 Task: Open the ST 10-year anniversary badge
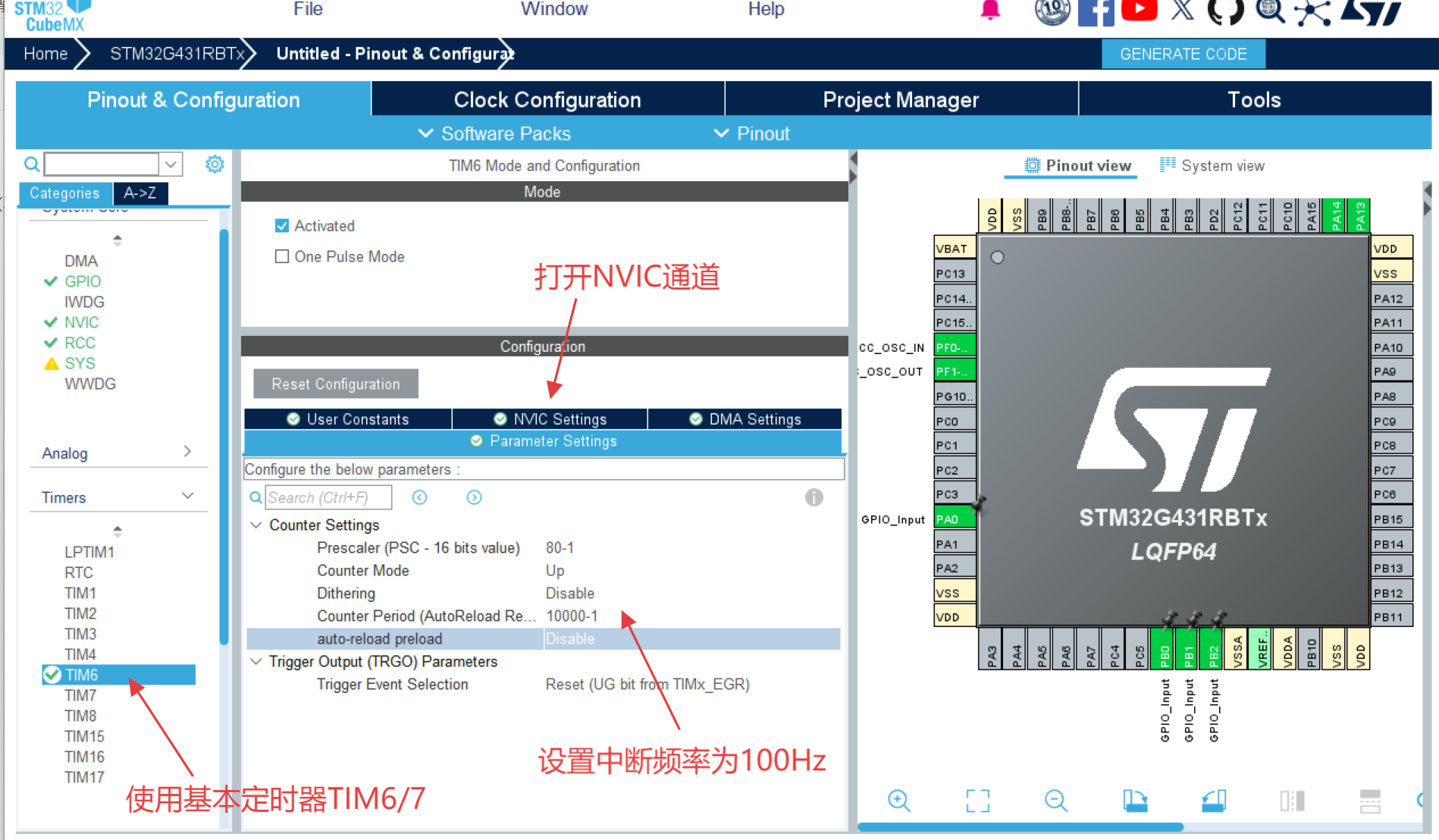tap(1052, 11)
